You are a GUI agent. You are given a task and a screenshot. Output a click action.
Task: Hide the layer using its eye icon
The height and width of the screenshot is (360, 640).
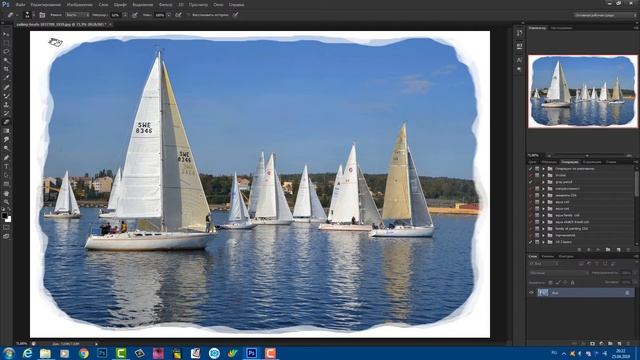pos(531,293)
